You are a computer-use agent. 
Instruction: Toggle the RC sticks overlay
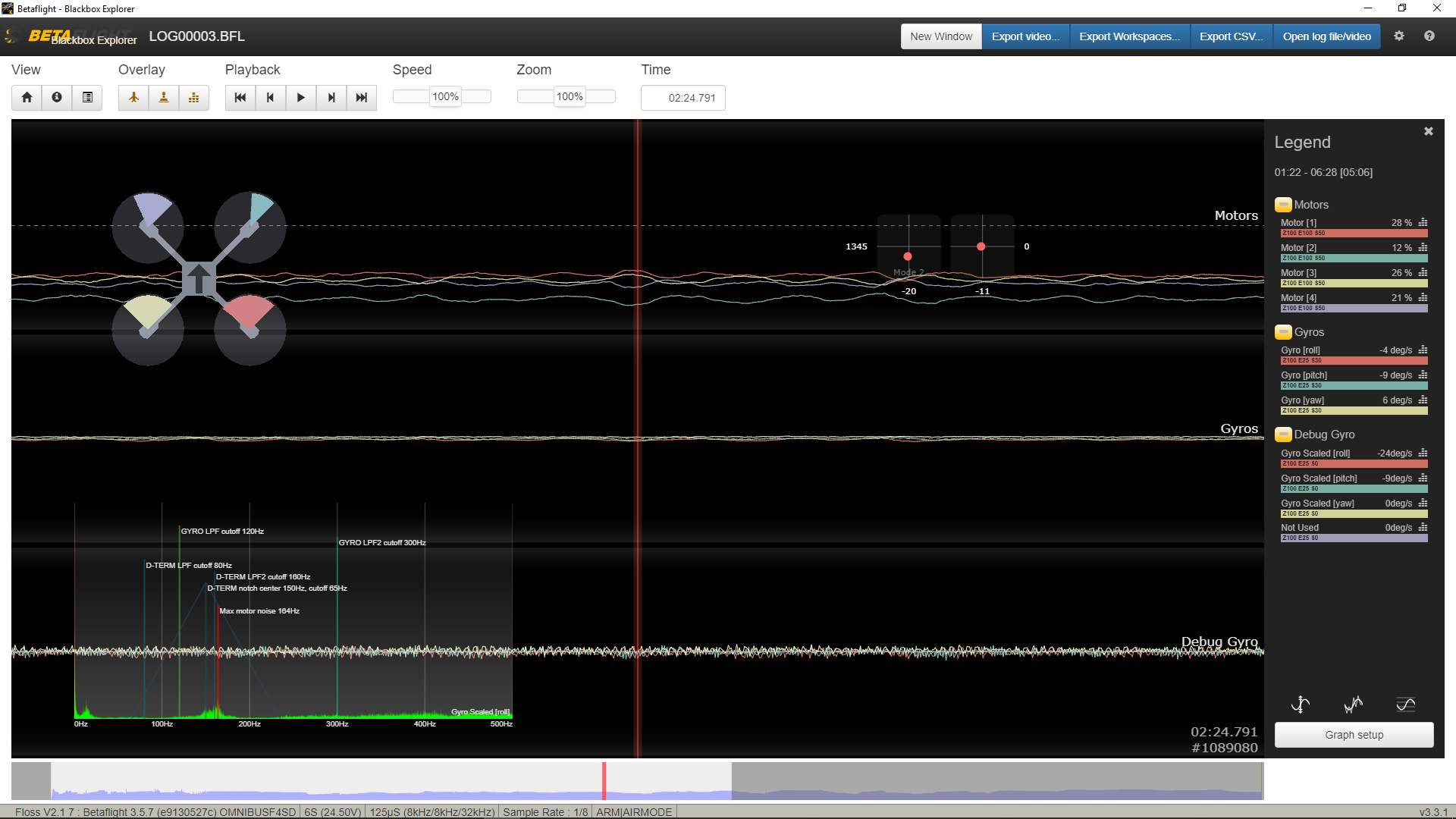tap(164, 97)
